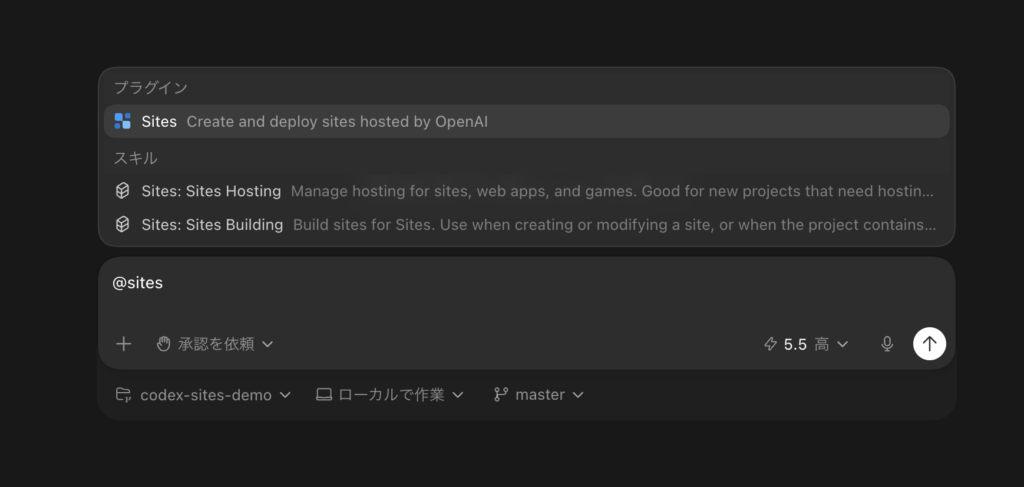Open the plus attachment button

(123, 344)
